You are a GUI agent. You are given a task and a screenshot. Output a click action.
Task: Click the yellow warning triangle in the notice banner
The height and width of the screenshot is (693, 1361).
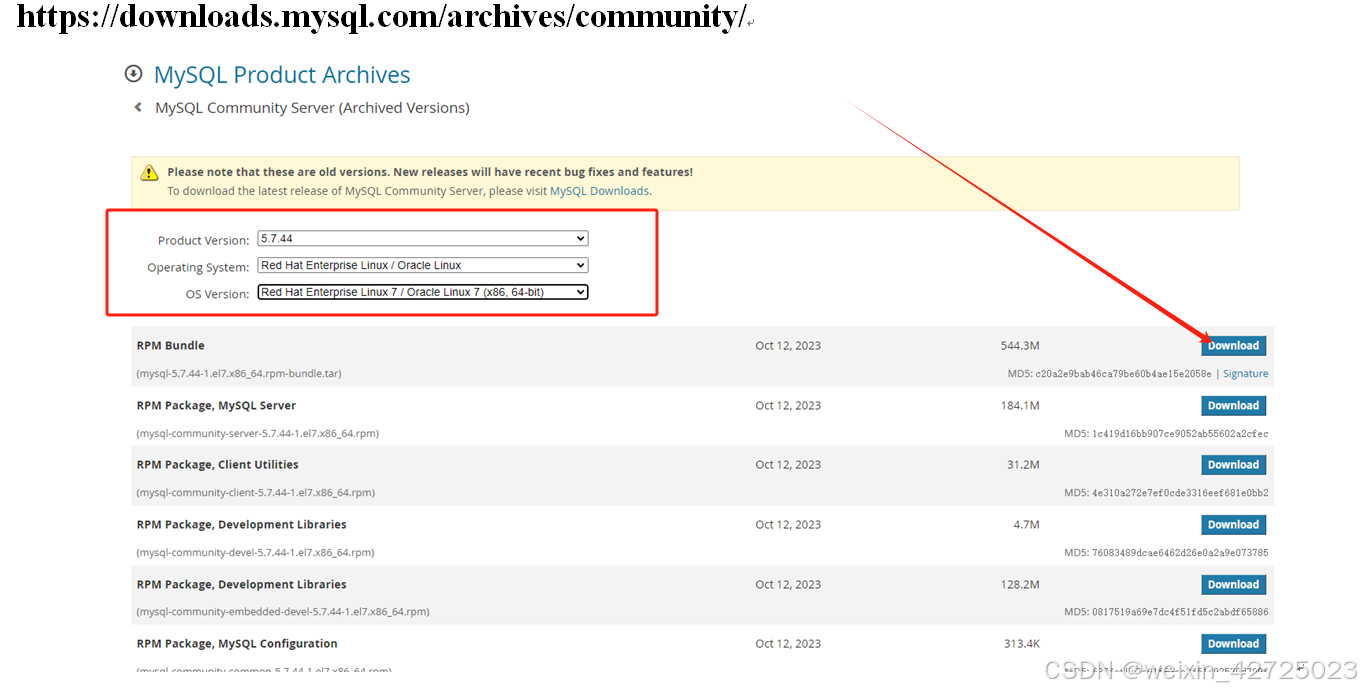(x=148, y=171)
